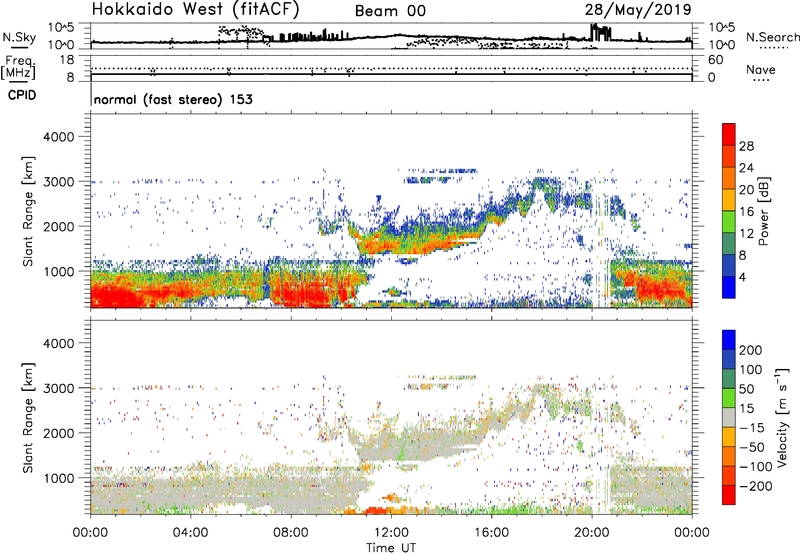Viewport: 800px width, 554px height.
Task: Click the red bottom segment of velocity colorbar
Action: [x=729, y=495]
